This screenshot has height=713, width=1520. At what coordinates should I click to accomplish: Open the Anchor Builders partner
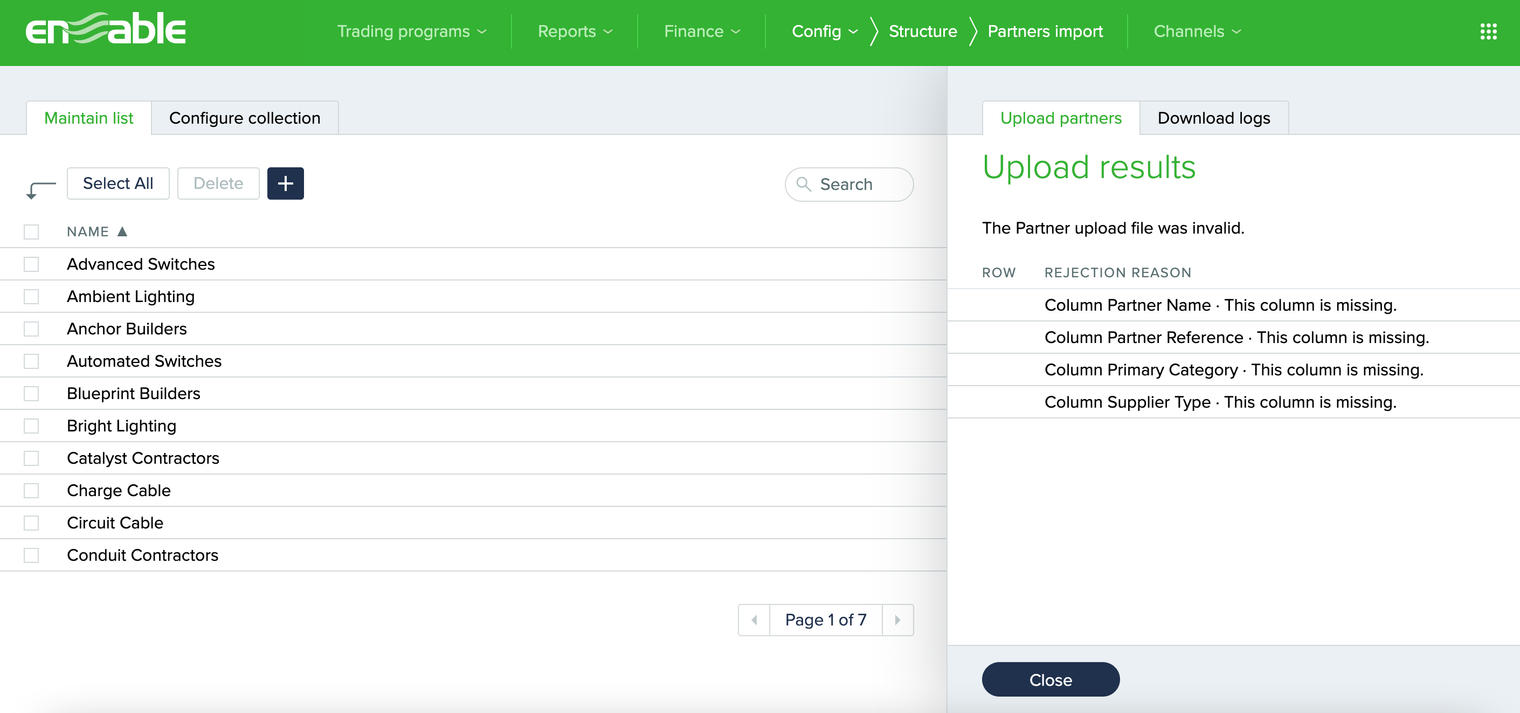tap(127, 329)
